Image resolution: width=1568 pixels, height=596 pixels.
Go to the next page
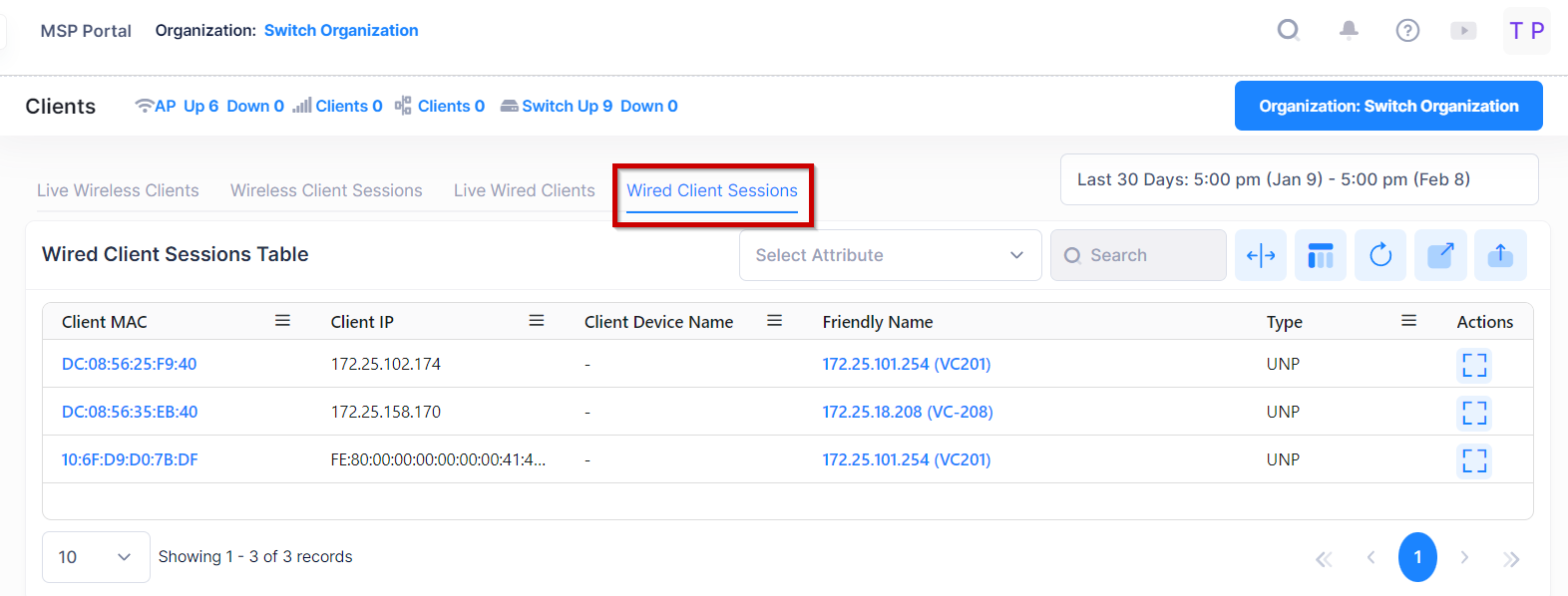(x=1464, y=557)
